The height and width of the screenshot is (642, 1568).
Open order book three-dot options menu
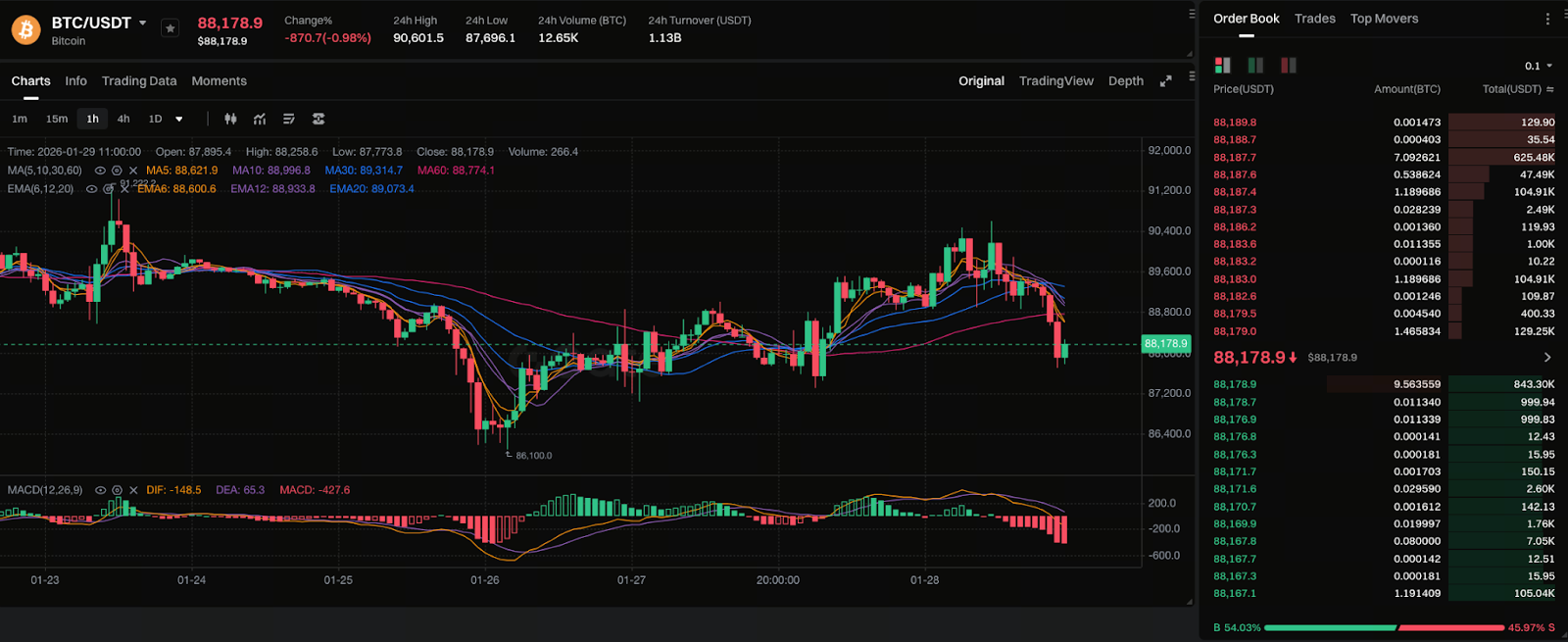[x=1547, y=19]
